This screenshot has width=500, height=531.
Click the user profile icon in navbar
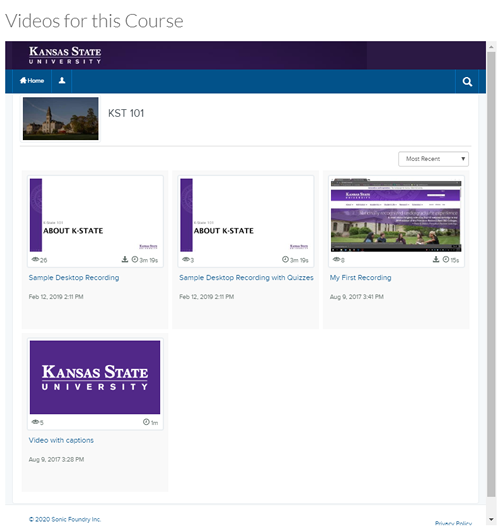[62, 81]
